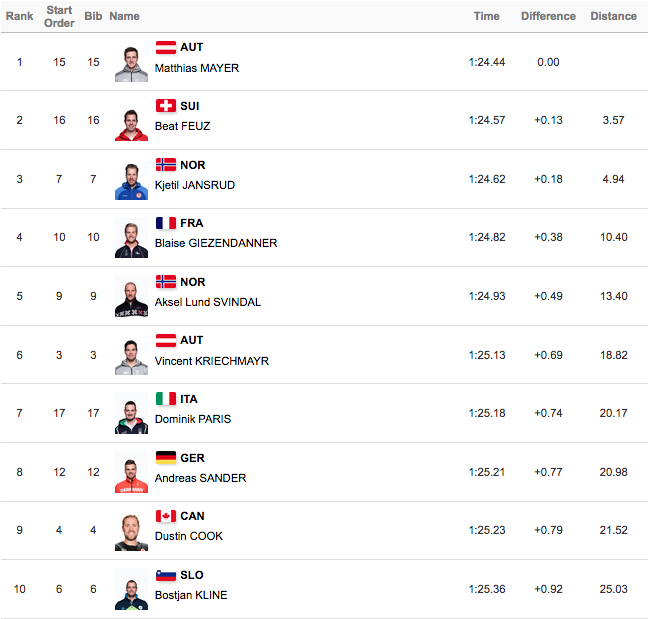This screenshot has height=619, width=648.
Task: Click the Germany flag for Andreas SANDER
Action: (x=166, y=457)
